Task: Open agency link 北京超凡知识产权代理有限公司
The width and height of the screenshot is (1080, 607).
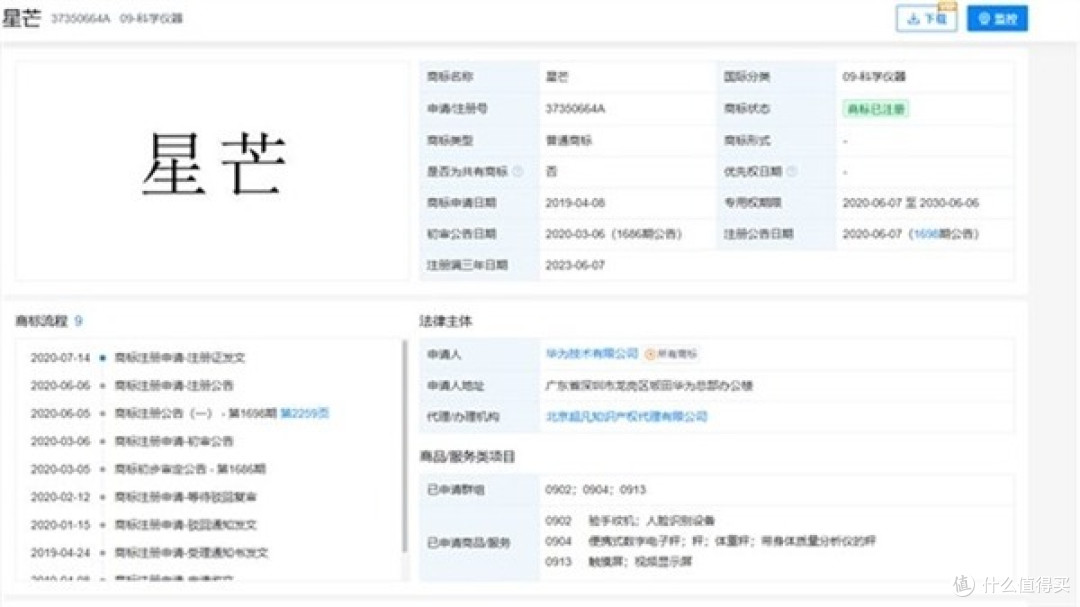Action: [x=626, y=417]
